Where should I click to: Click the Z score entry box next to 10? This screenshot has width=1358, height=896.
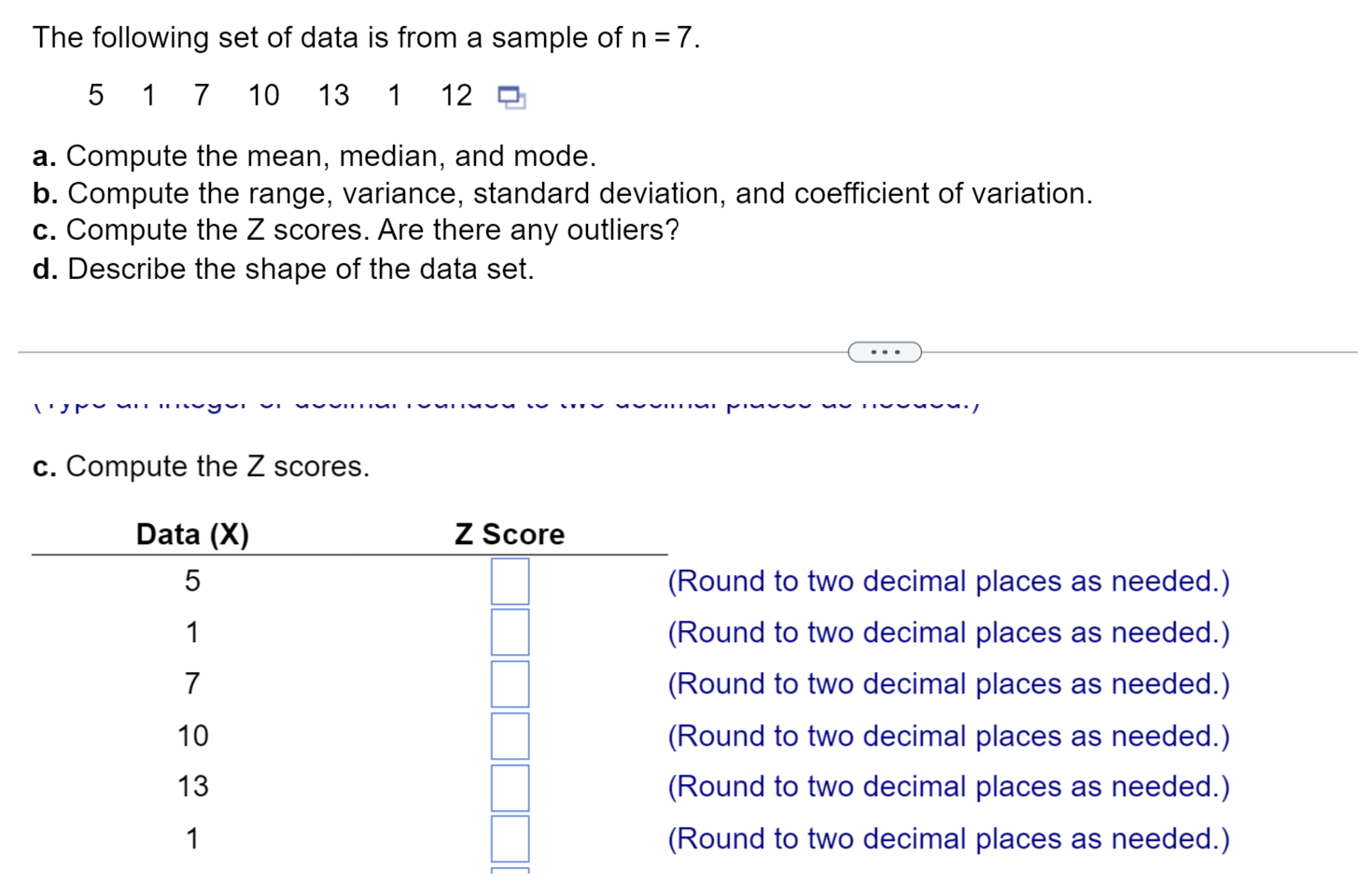510,735
